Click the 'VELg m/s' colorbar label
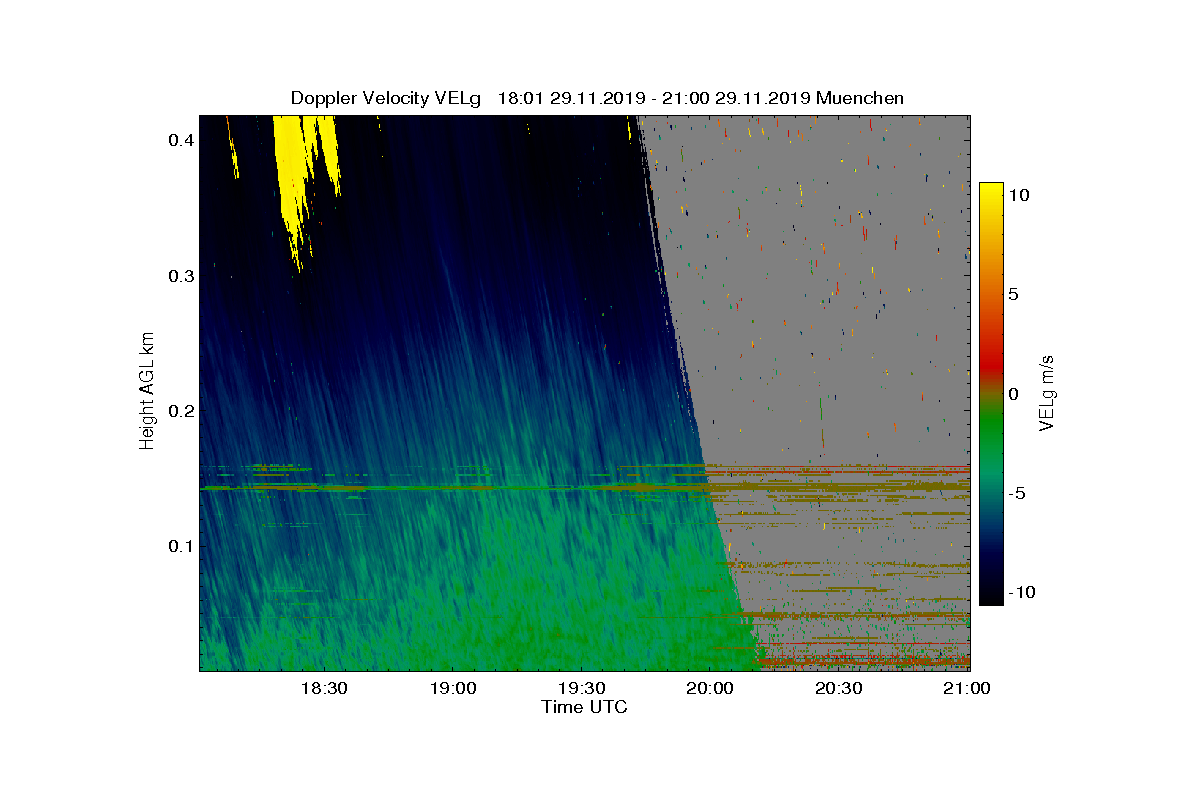1200x800 pixels. [1047, 391]
